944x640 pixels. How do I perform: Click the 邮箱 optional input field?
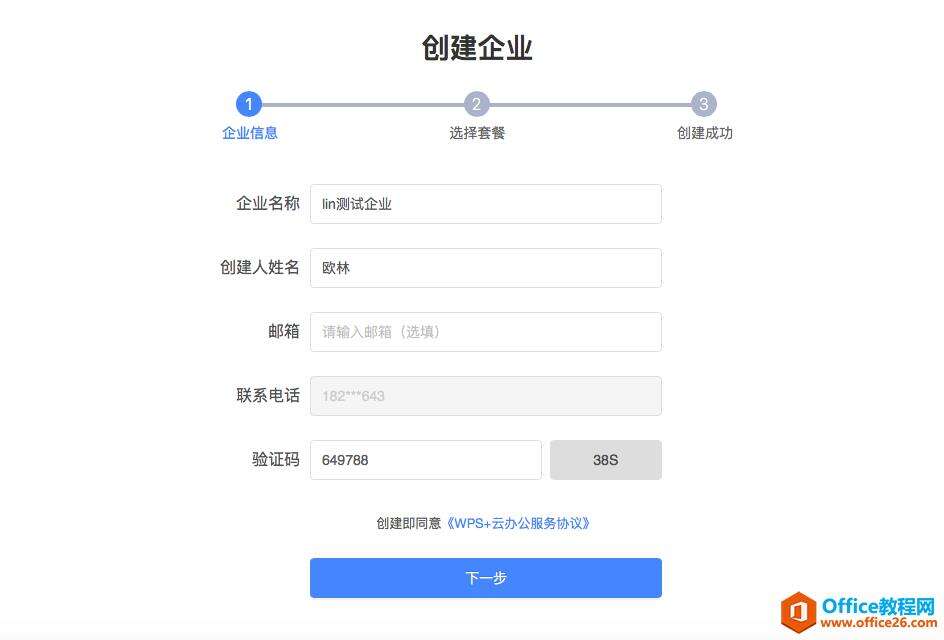(486, 332)
